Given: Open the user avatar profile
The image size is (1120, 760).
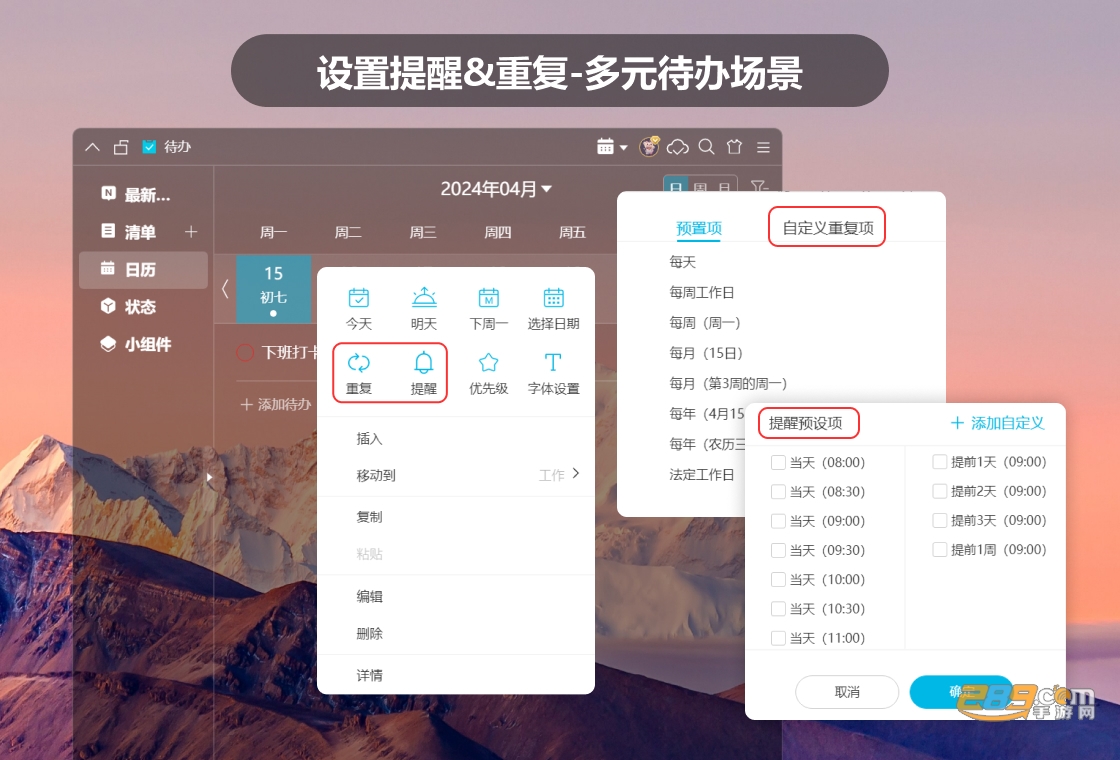Looking at the screenshot, I should (649, 146).
